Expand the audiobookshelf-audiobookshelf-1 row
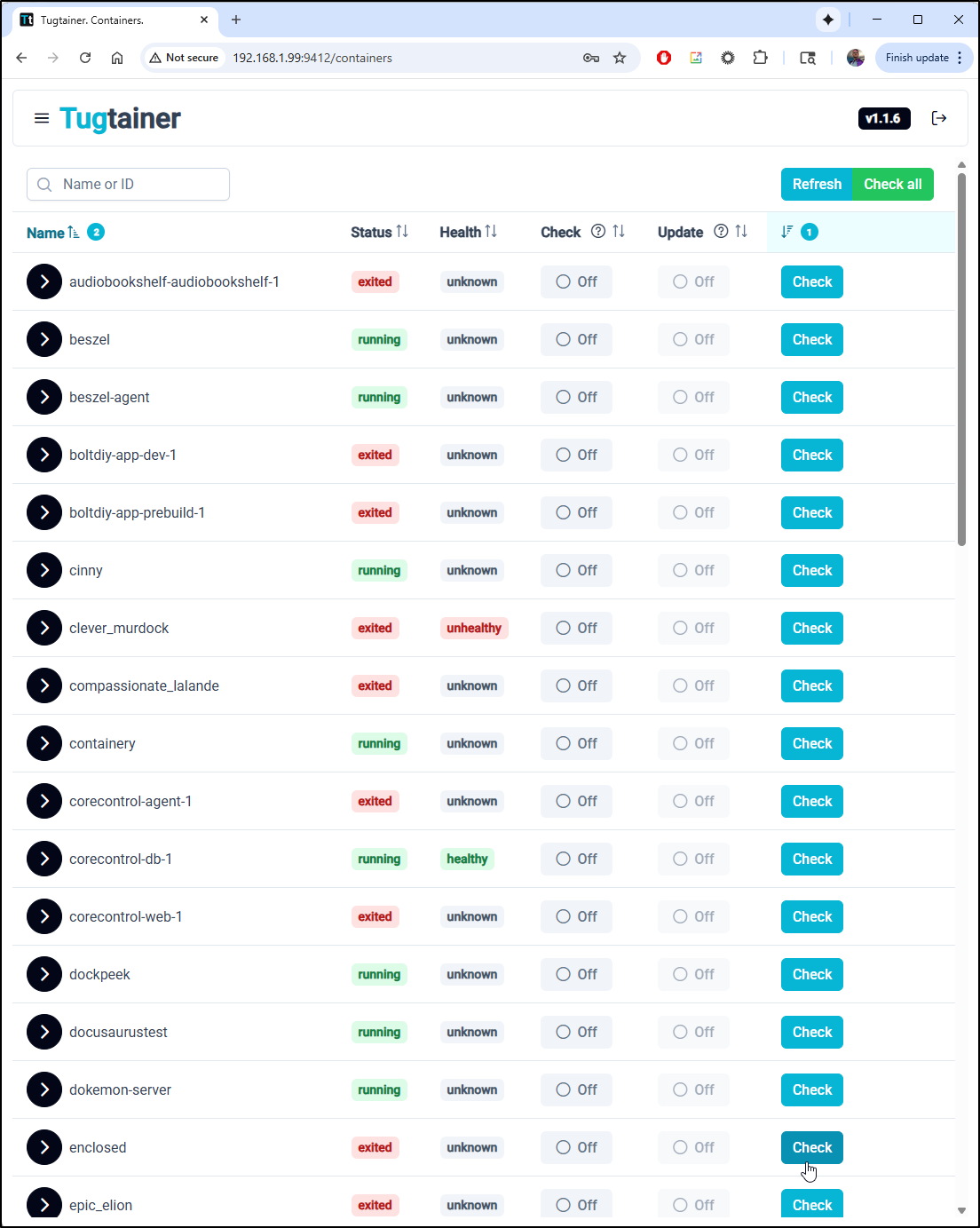980x1228 pixels. click(x=44, y=281)
